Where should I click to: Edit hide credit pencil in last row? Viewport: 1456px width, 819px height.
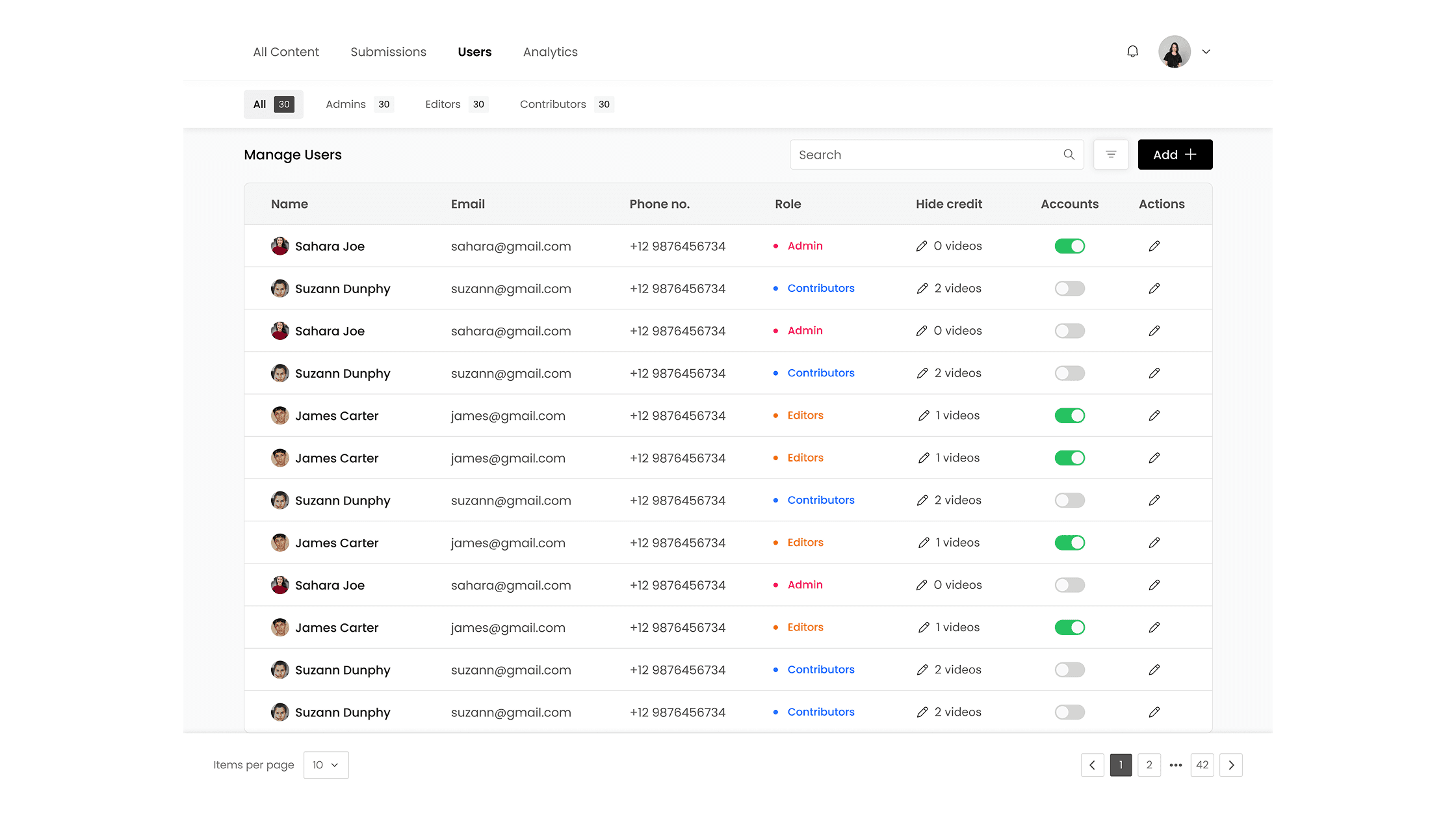(922, 712)
